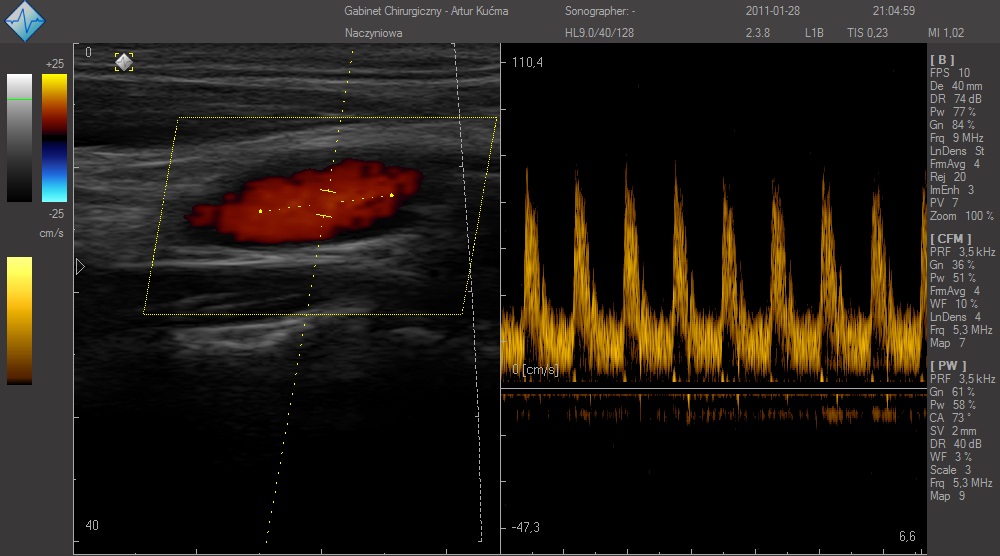Viewport: 1000px width, 556px height.
Task: Click the 6,6 time scale value
Action: click(908, 536)
